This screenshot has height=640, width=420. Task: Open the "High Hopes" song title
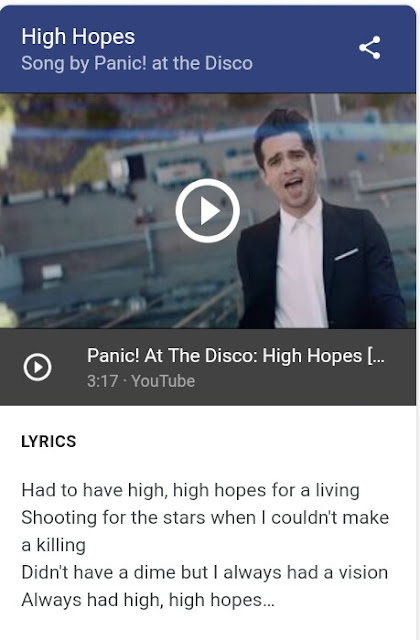78,37
